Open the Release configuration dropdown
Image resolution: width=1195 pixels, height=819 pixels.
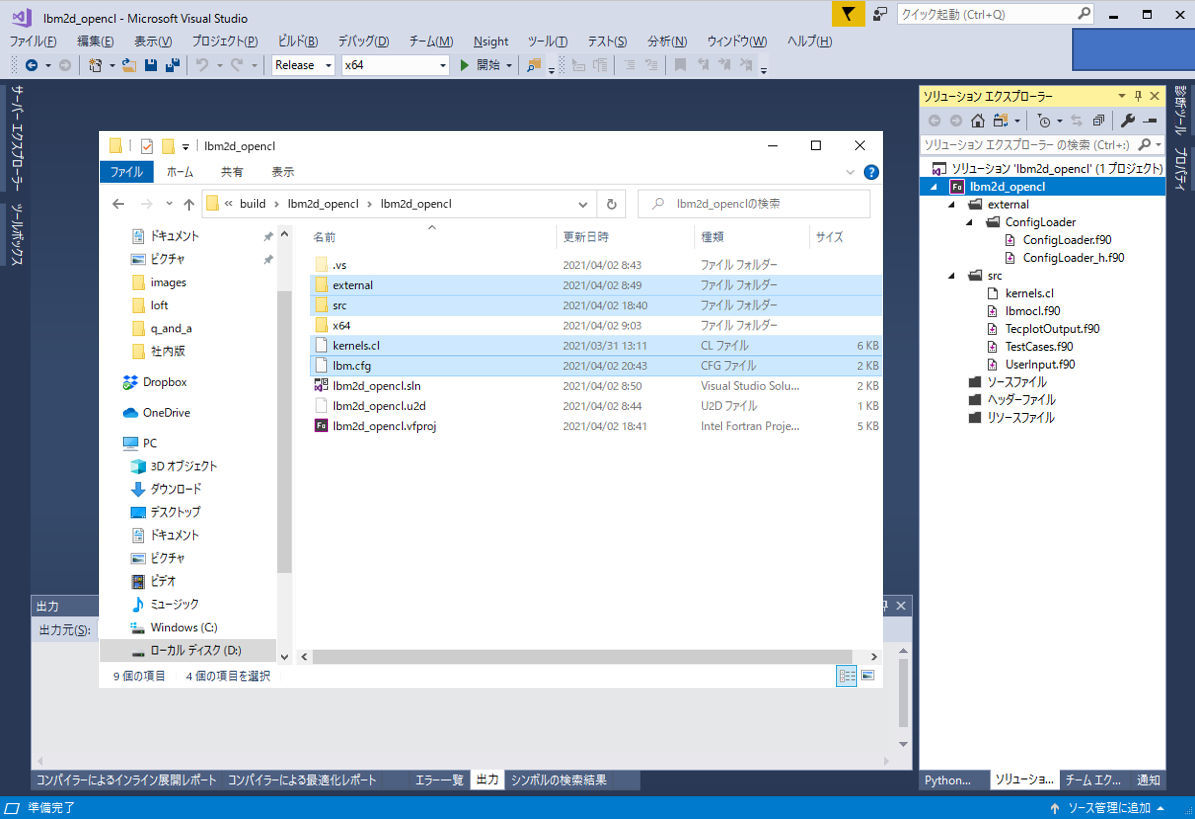pos(306,65)
